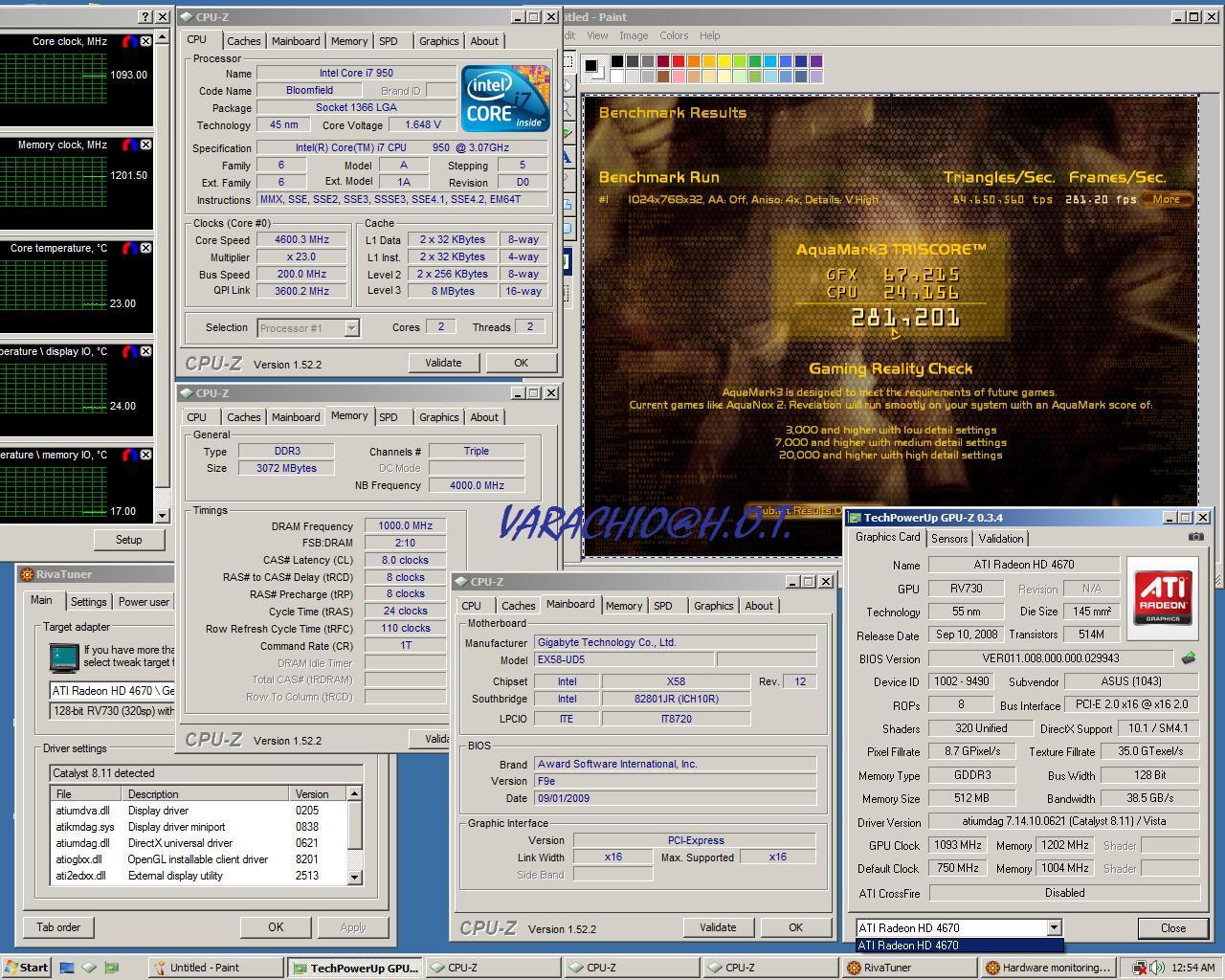Image resolution: width=1225 pixels, height=980 pixels.
Task: Click the Core Speed field 4600.3 MHz
Action: coord(301,240)
